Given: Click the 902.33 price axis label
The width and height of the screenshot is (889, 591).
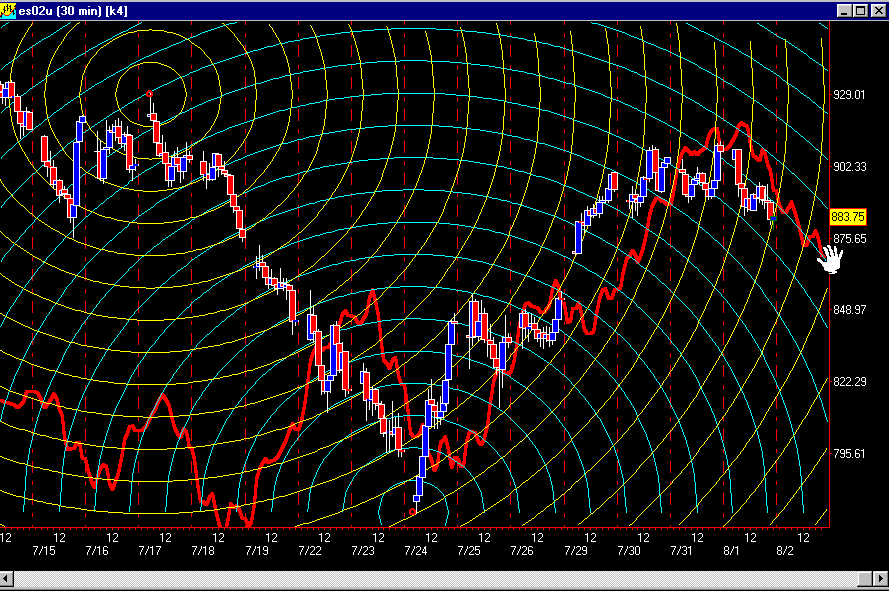Looking at the screenshot, I should (x=849, y=167).
